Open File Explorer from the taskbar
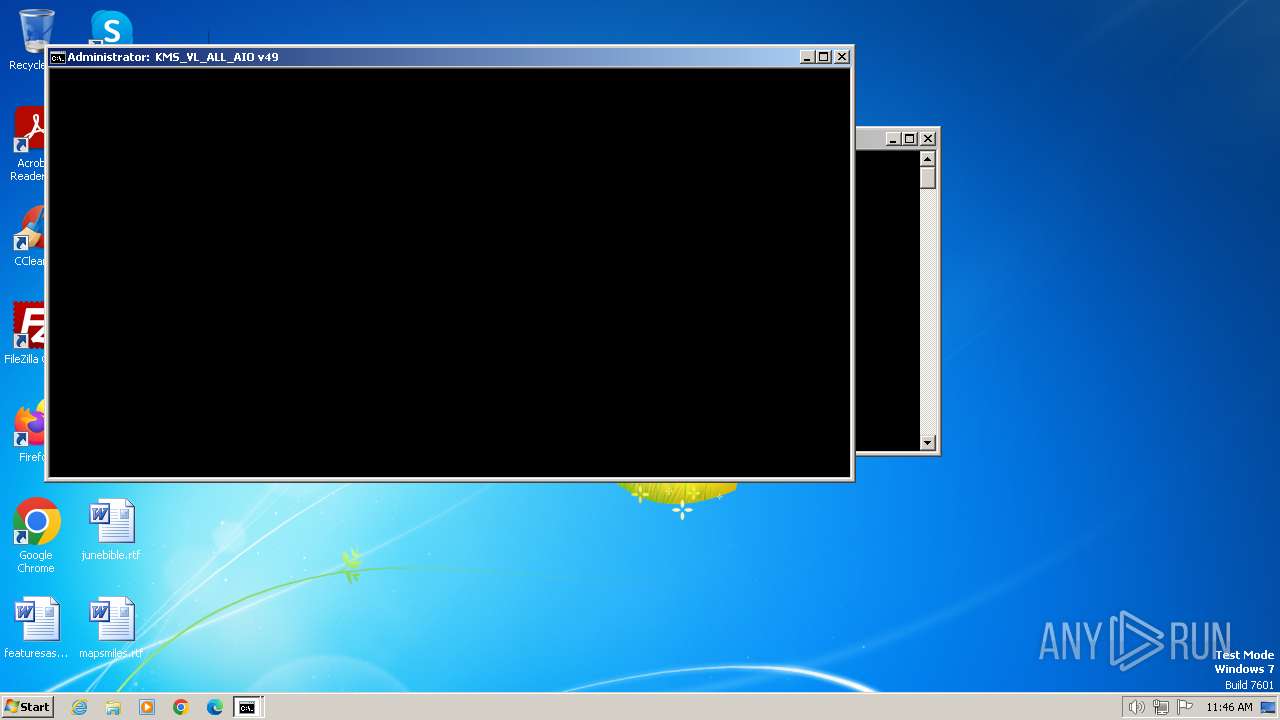The image size is (1280, 720). click(113, 707)
